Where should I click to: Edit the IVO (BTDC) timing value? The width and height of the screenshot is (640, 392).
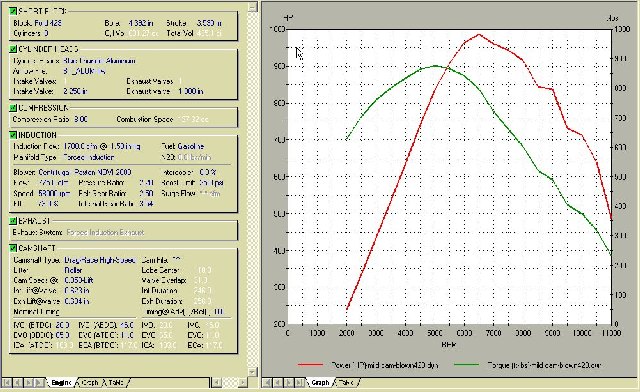[62, 325]
